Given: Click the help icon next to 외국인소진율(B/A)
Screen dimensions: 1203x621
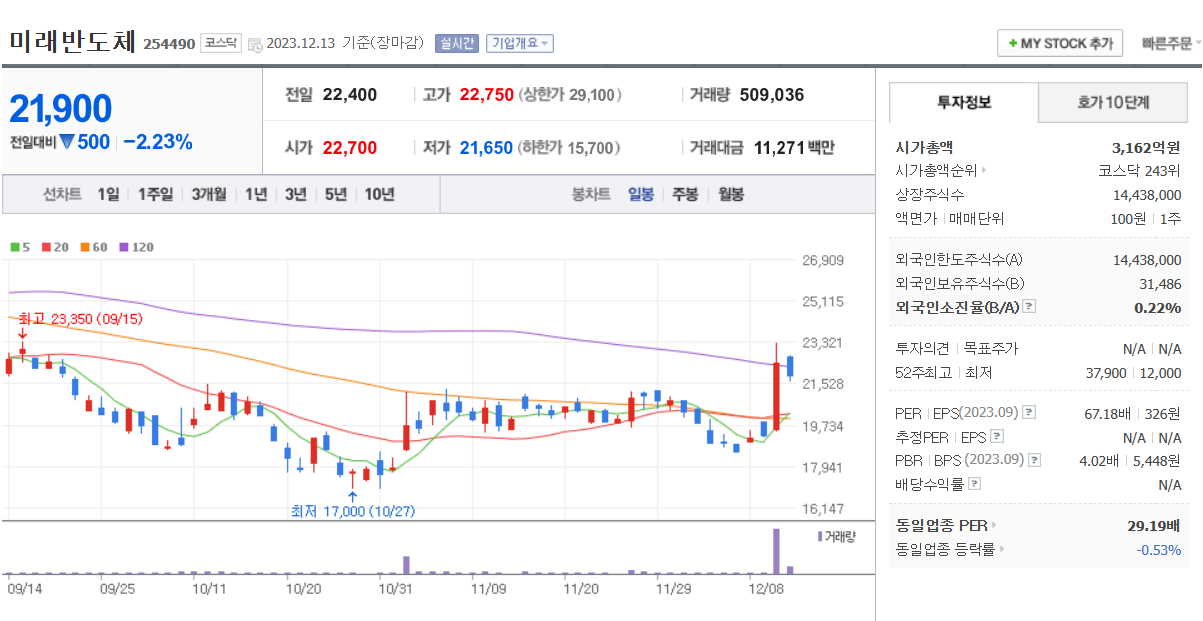Looking at the screenshot, I should pyautogui.click(x=1029, y=307).
